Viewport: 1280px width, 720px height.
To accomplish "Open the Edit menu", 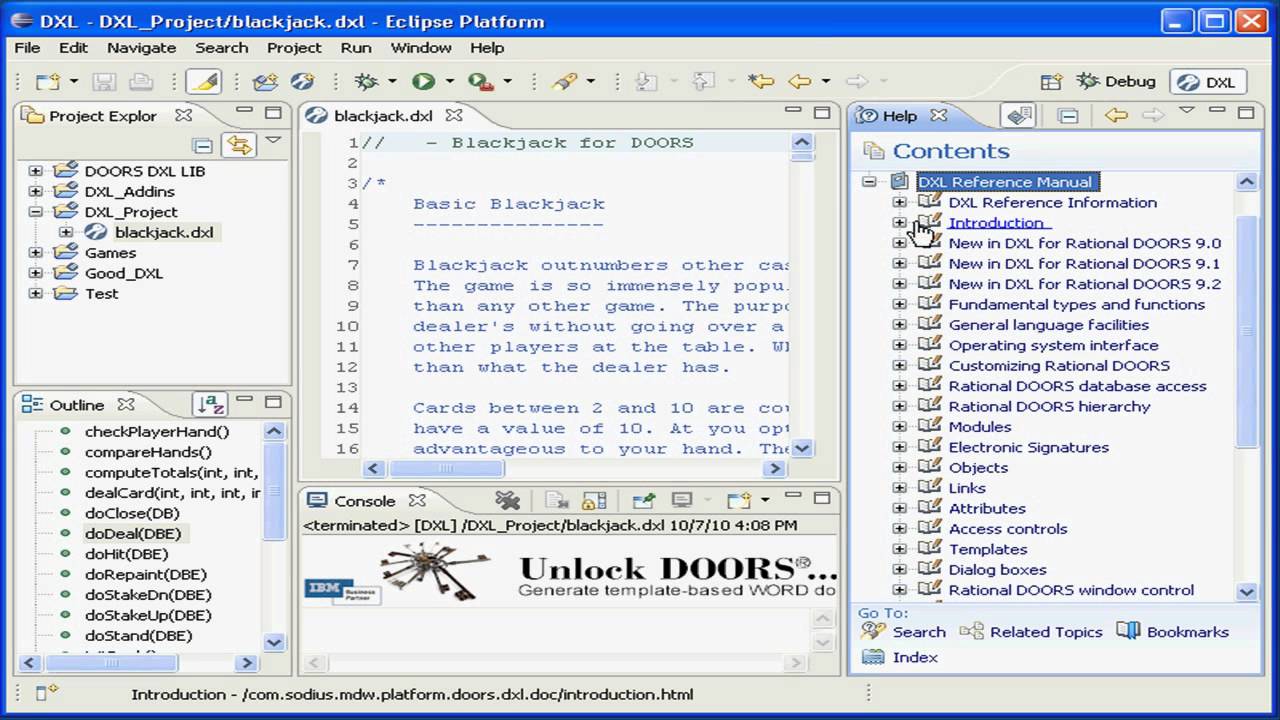I will tap(73, 47).
